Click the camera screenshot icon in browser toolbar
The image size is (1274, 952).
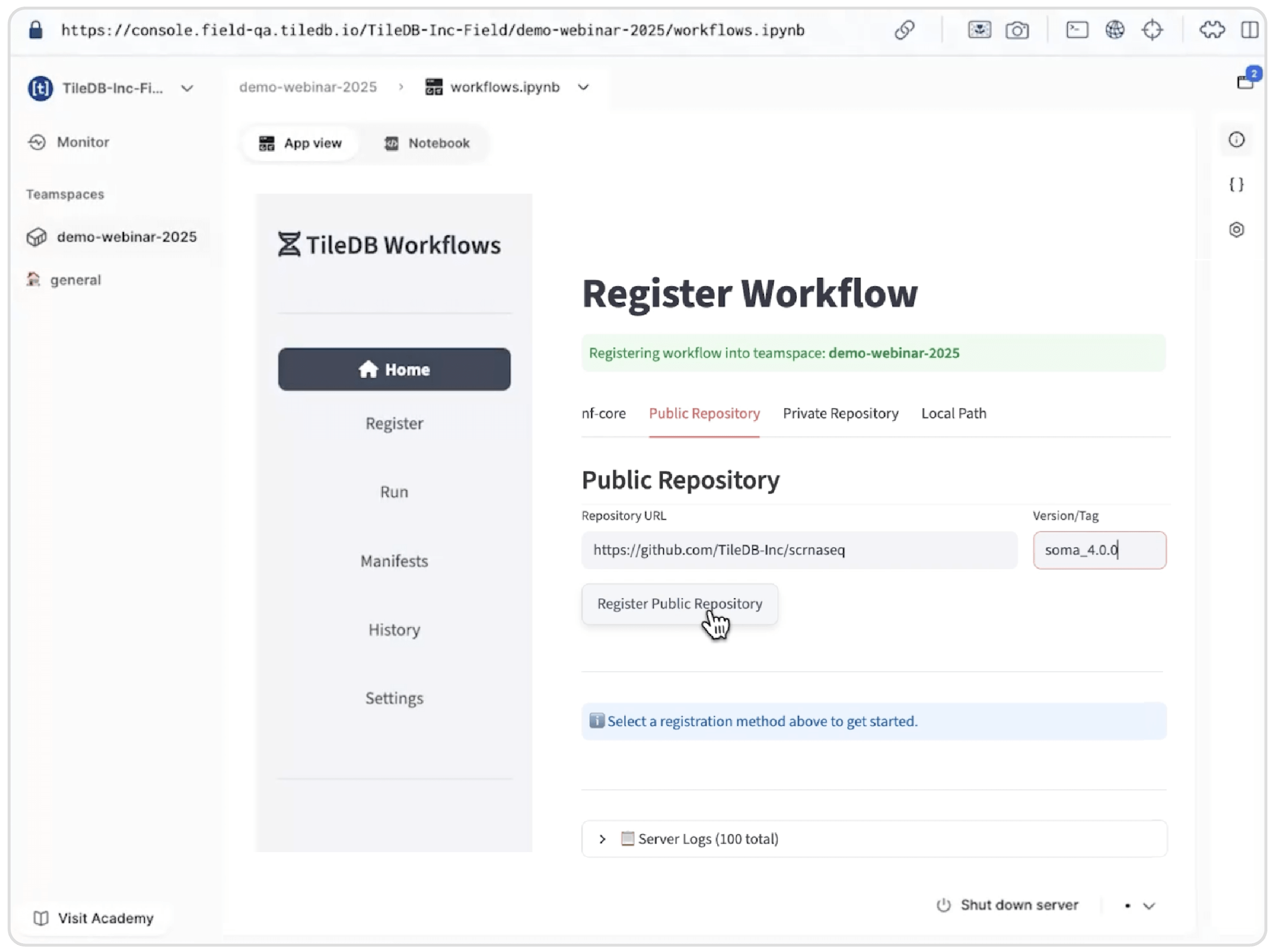[x=1017, y=30]
